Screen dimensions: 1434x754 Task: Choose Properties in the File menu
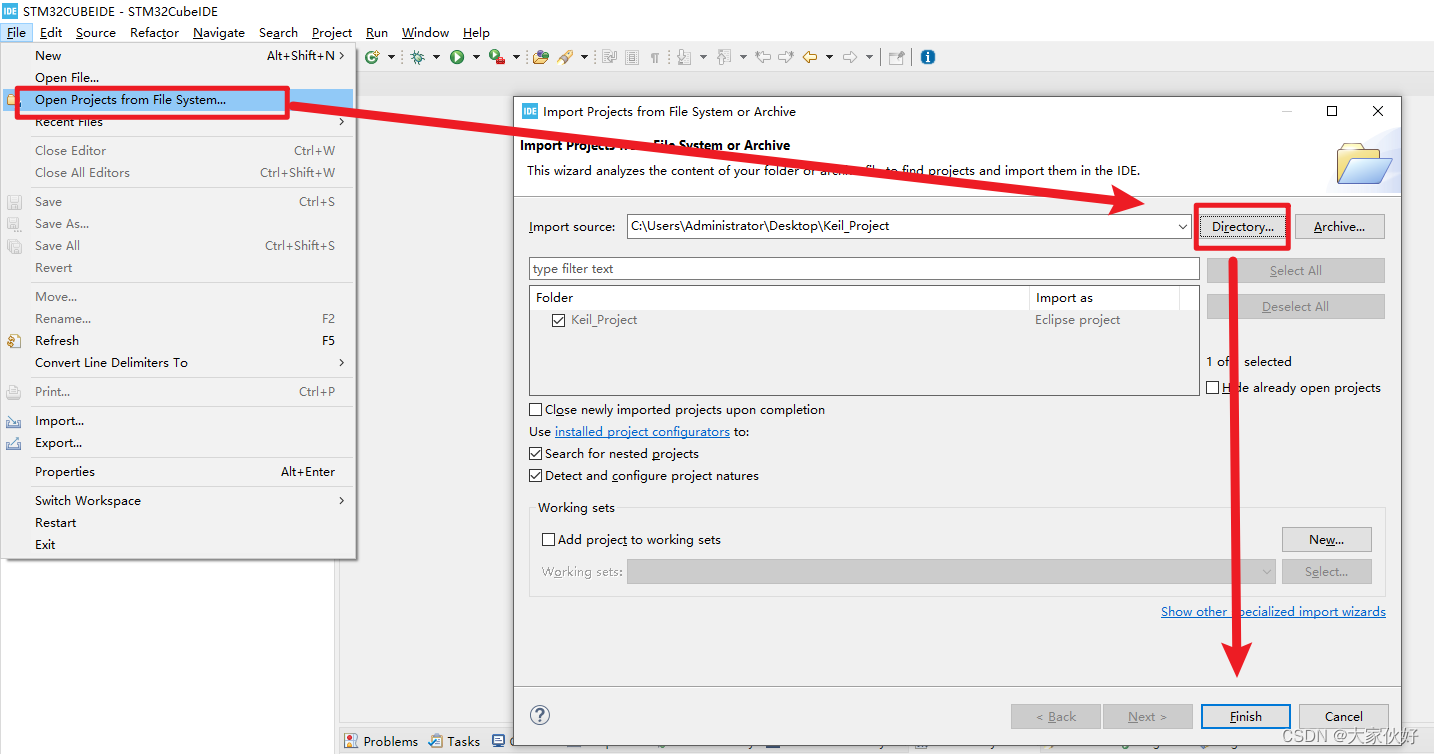pyautogui.click(x=178, y=471)
